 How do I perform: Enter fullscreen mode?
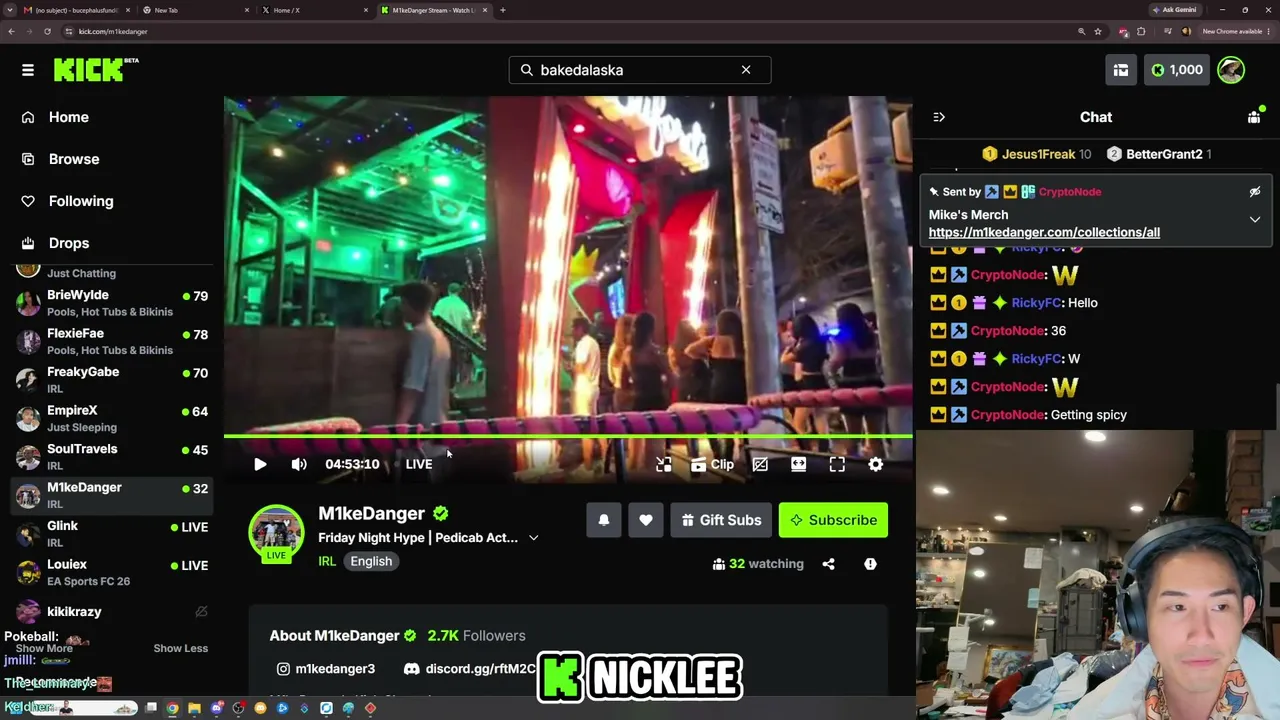(837, 464)
